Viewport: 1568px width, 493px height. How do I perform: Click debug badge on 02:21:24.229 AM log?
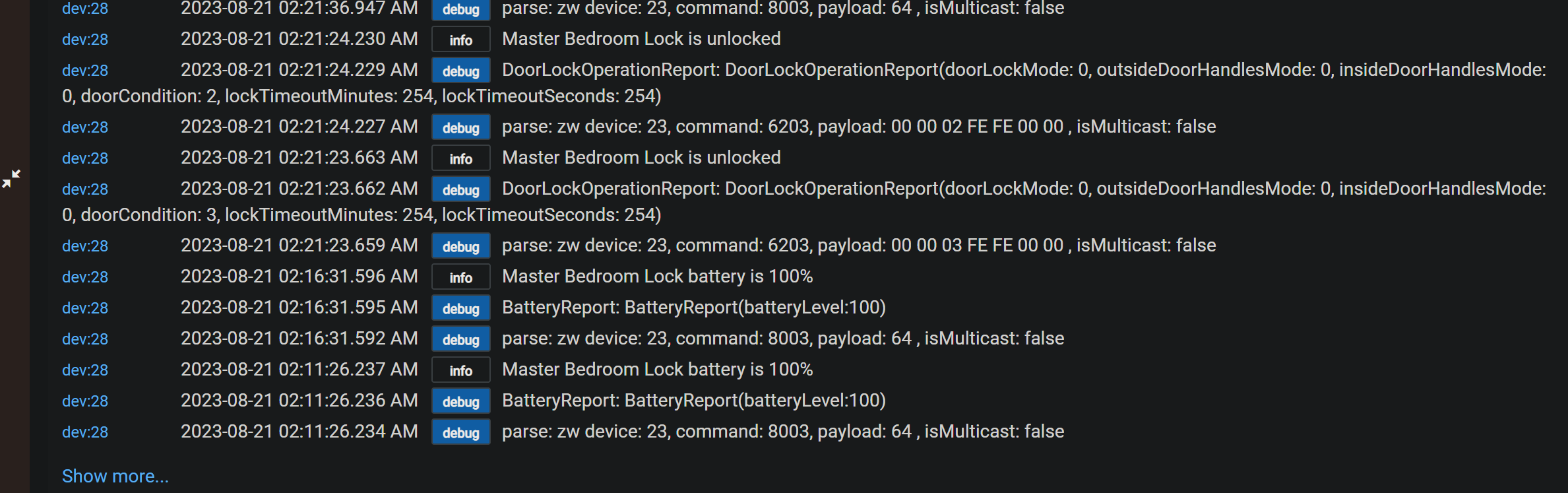point(460,71)
